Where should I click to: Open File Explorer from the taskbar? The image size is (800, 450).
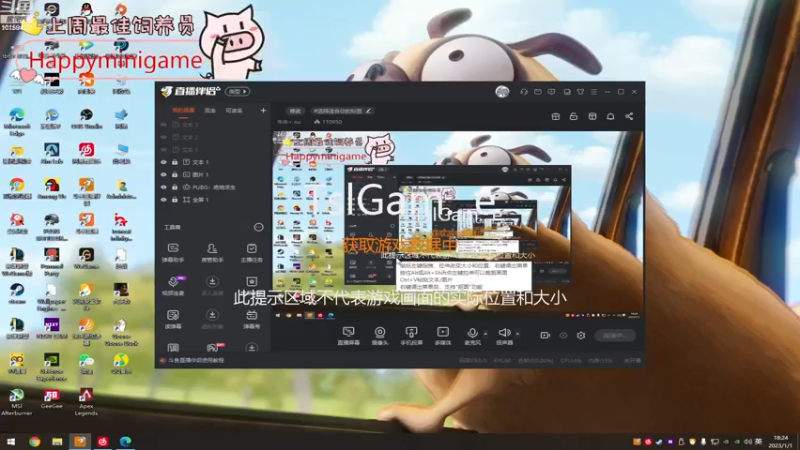point(57,441)
